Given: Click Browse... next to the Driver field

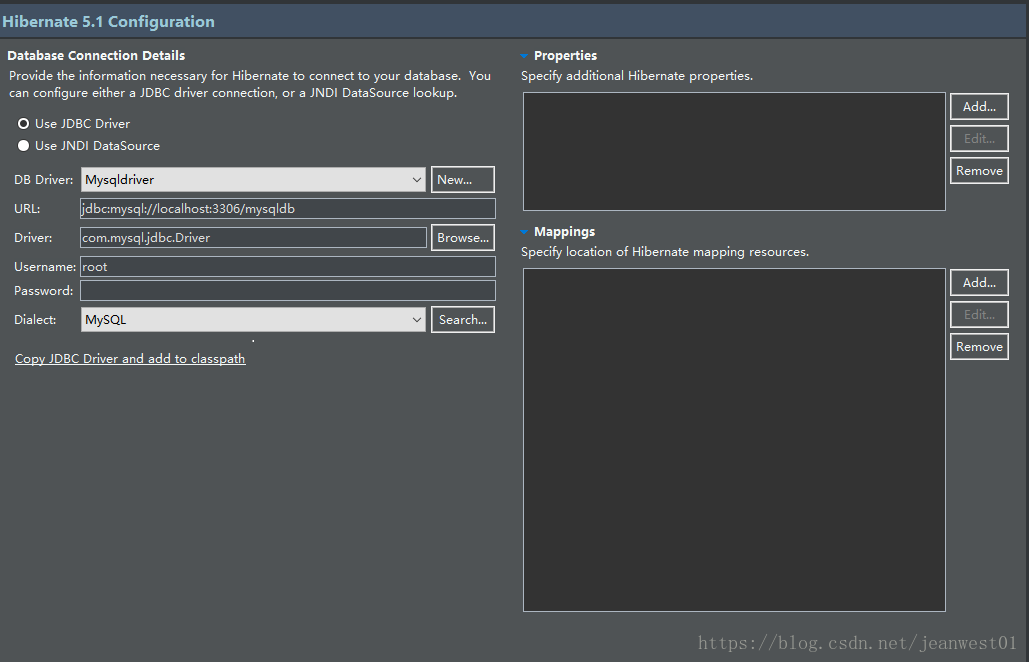Looking at the screenshot, I should pos(463,238).
